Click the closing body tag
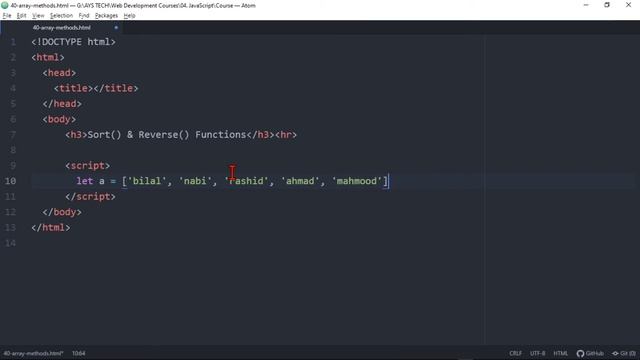Viewport: 640px width, 360px height. 62,212
